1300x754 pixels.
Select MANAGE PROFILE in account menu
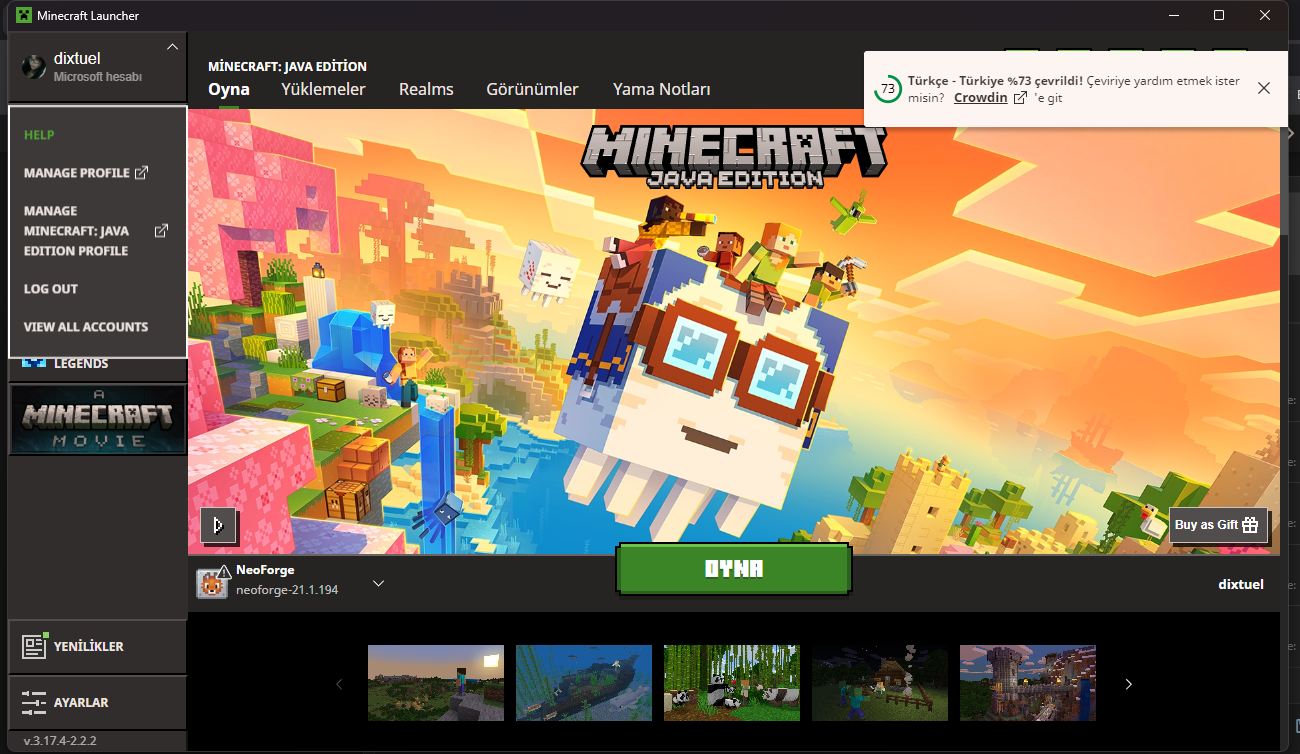(x=86, y=173)
